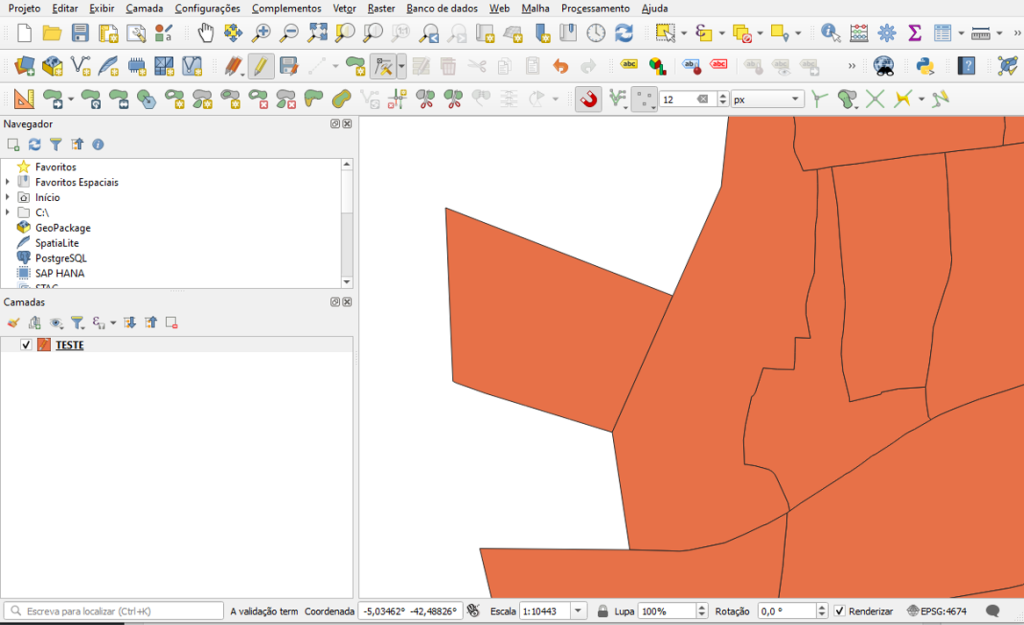
Task: Toggle the snapping magnet icon
Action: (589, 99)
